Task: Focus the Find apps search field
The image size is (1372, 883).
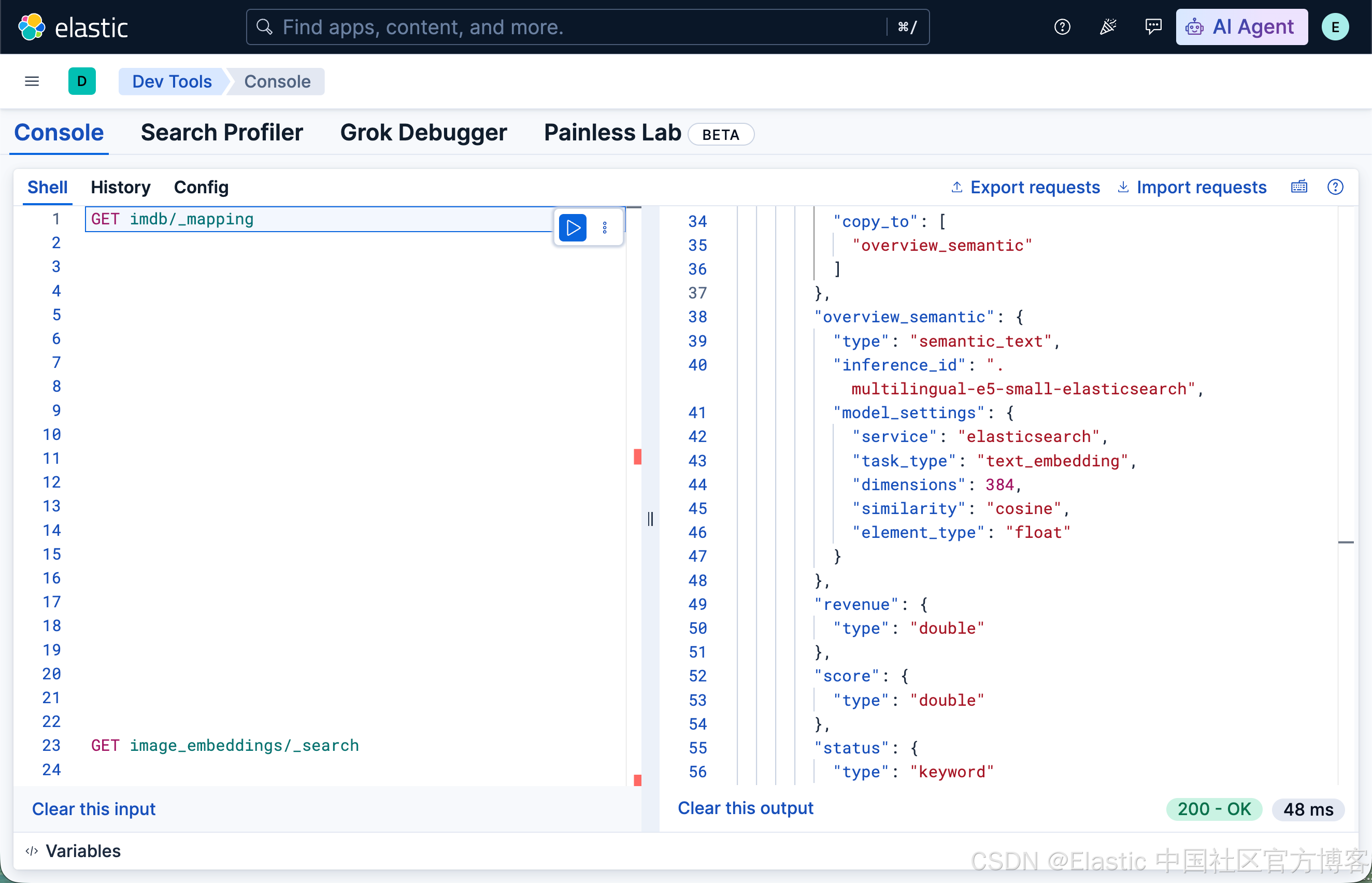Action: click(x=587, y=27)
